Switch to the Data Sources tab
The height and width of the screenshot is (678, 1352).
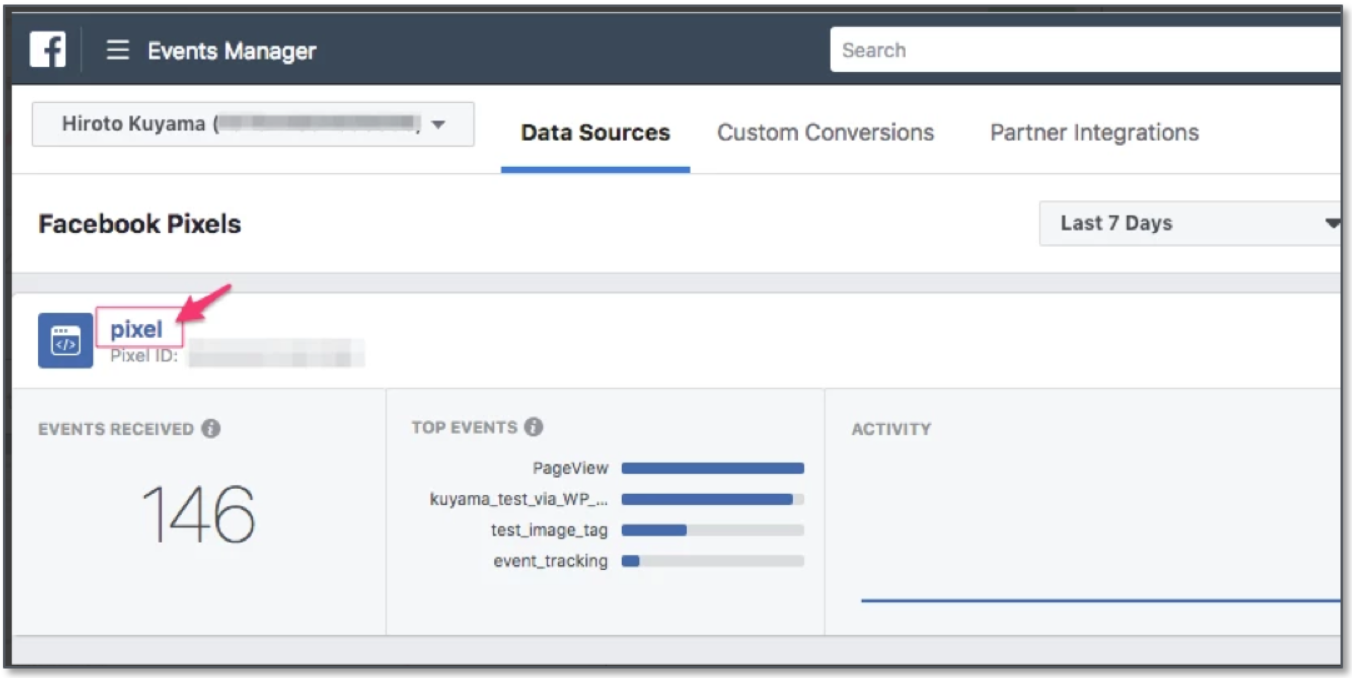(595, 133)
